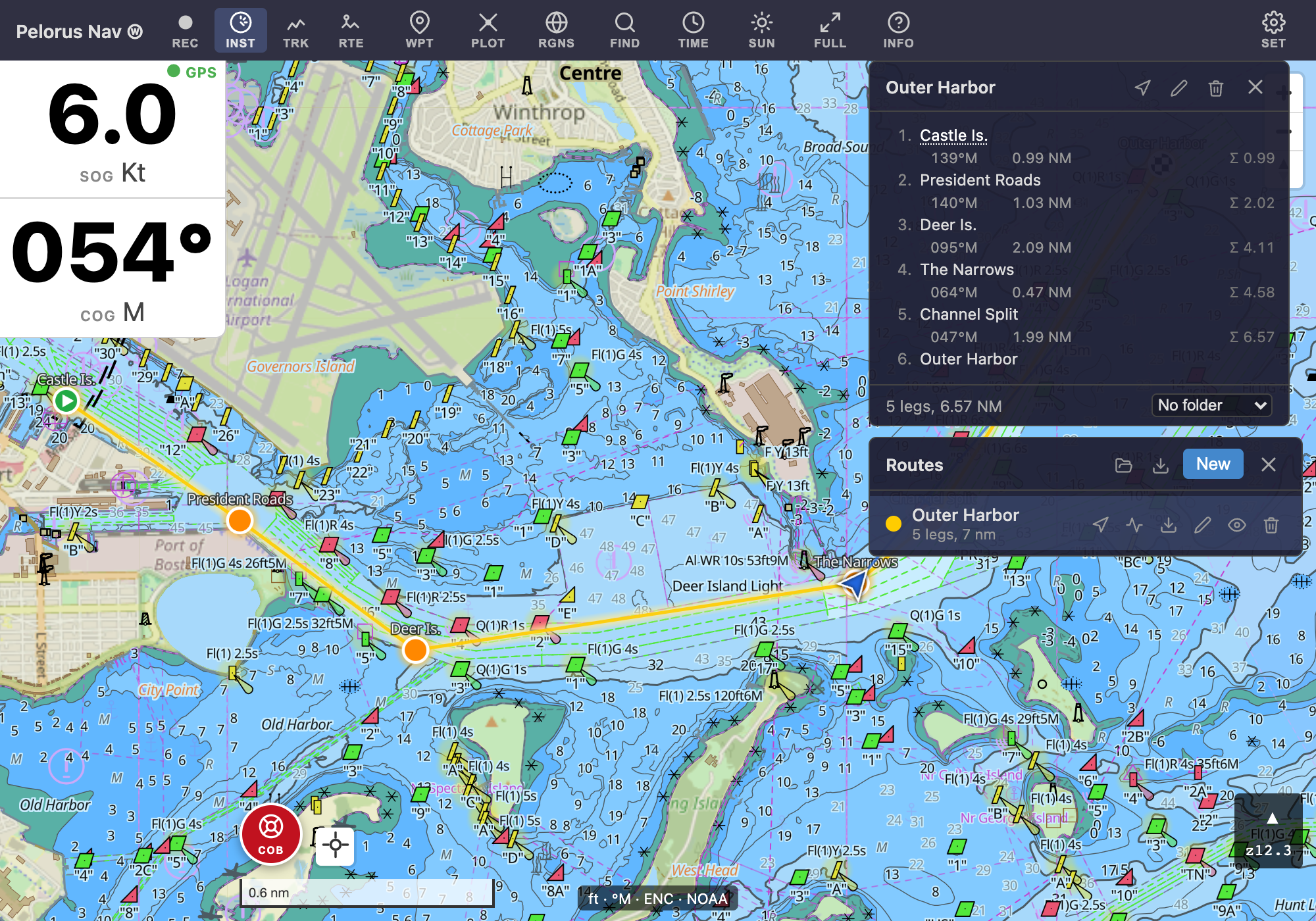
Task: Open the INFO help panel
Action: (x=898, y=30)
